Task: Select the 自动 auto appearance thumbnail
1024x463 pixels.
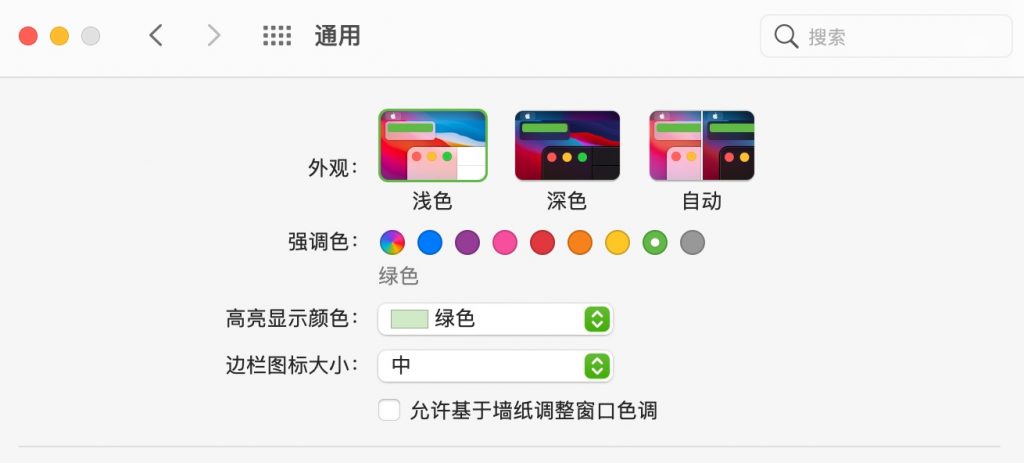Action: click(701, 145)
